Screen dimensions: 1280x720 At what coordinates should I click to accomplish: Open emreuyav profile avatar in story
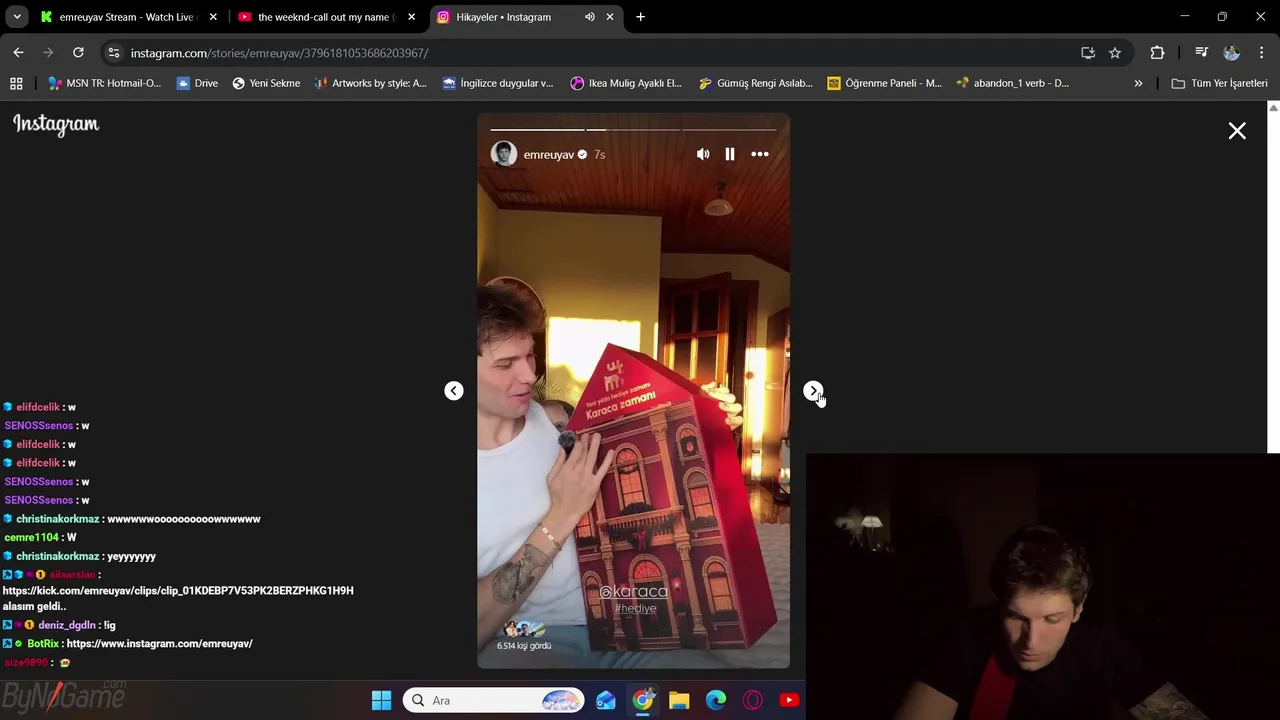504,154
